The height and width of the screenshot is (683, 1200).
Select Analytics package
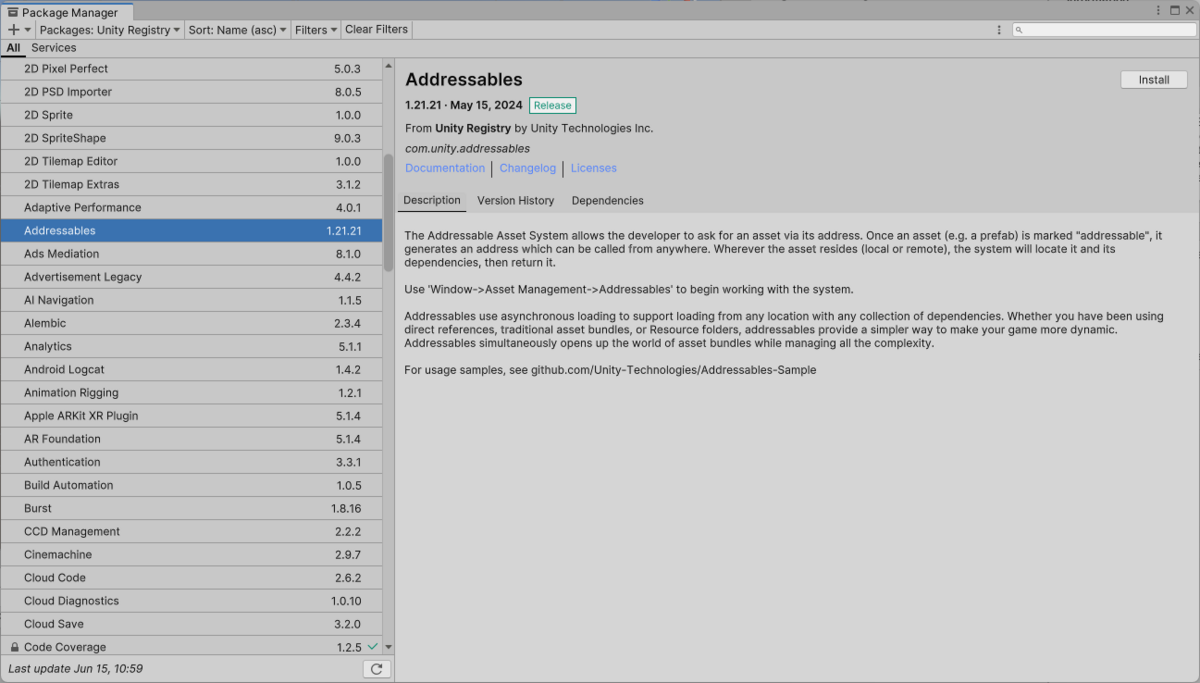191,346
